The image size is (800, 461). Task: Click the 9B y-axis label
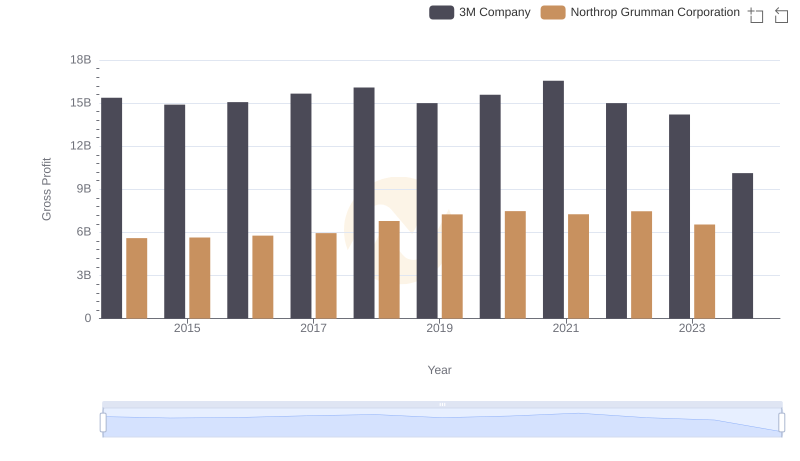[84, 189]
